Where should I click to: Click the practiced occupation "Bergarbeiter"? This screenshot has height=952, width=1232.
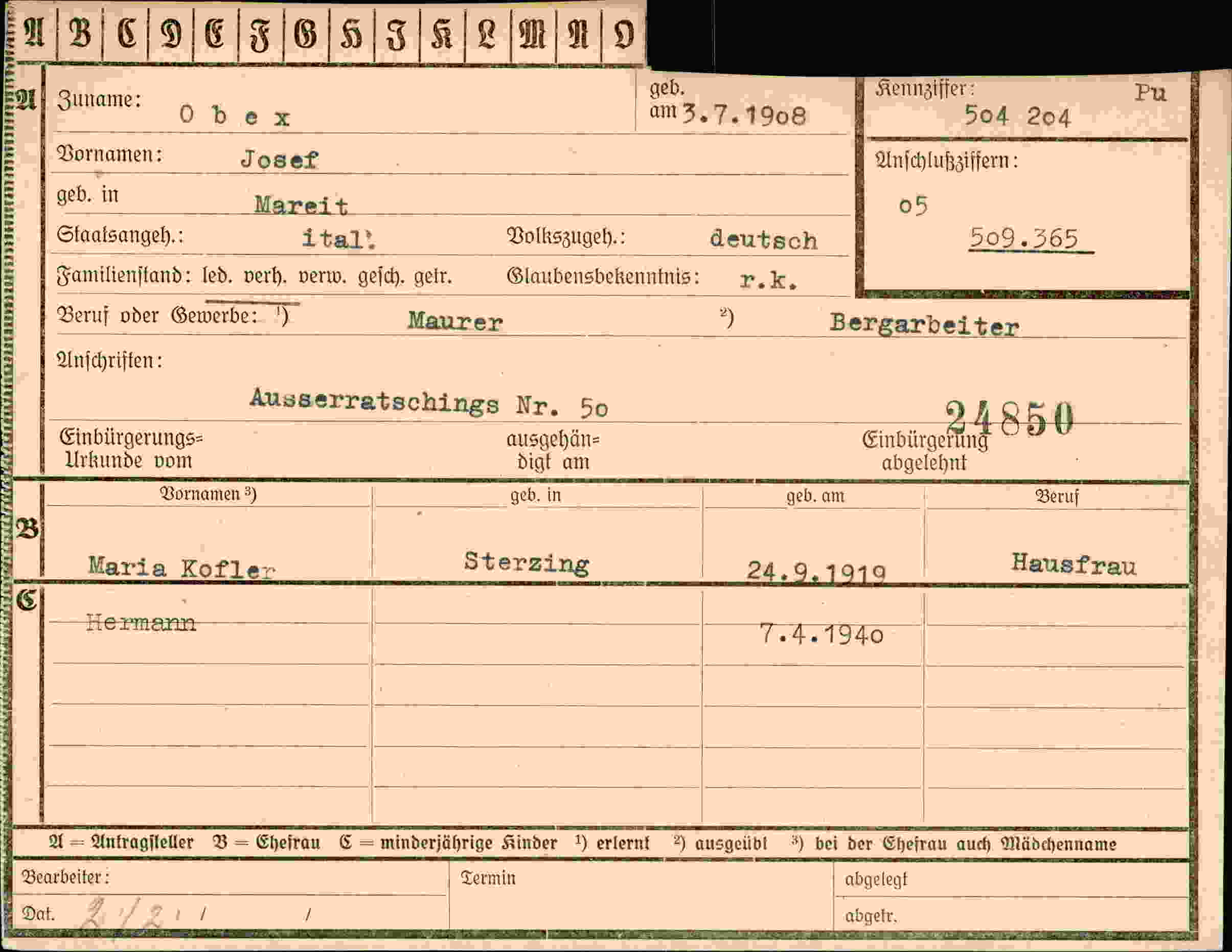click(924, 325)
